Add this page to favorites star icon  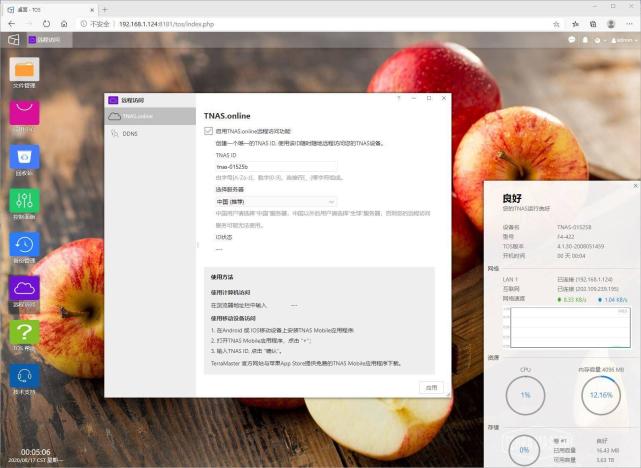[556, 24]
